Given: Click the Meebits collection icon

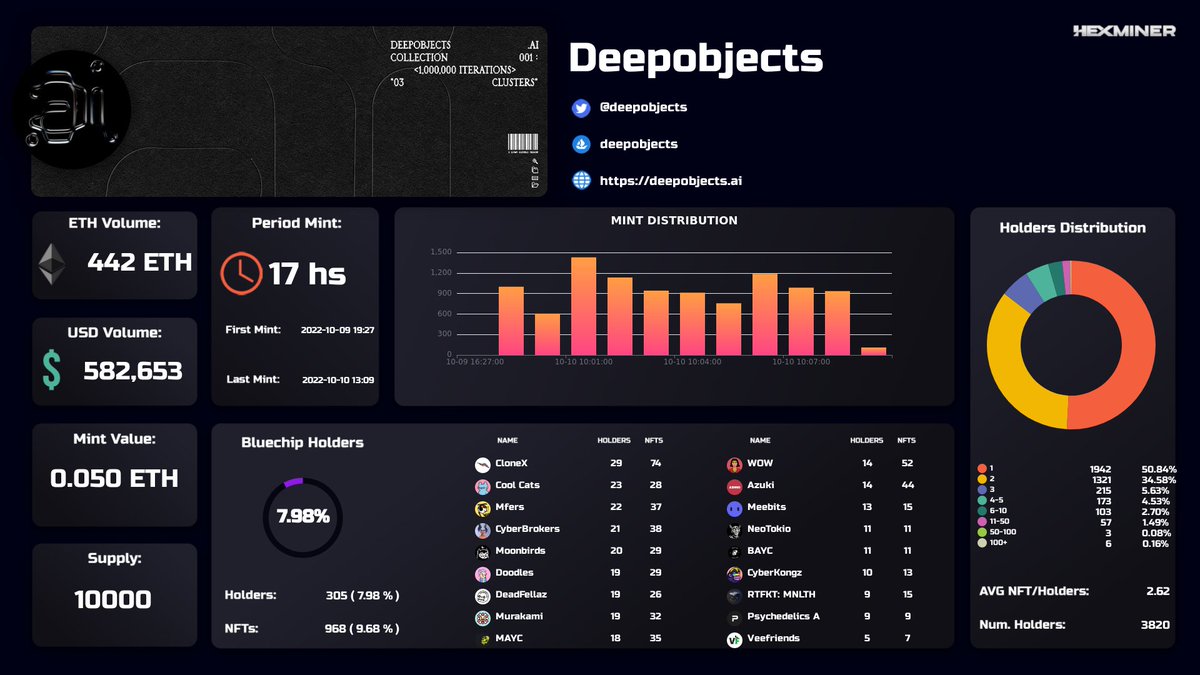Looking at the screenshot, I should (x=735, y=508).
